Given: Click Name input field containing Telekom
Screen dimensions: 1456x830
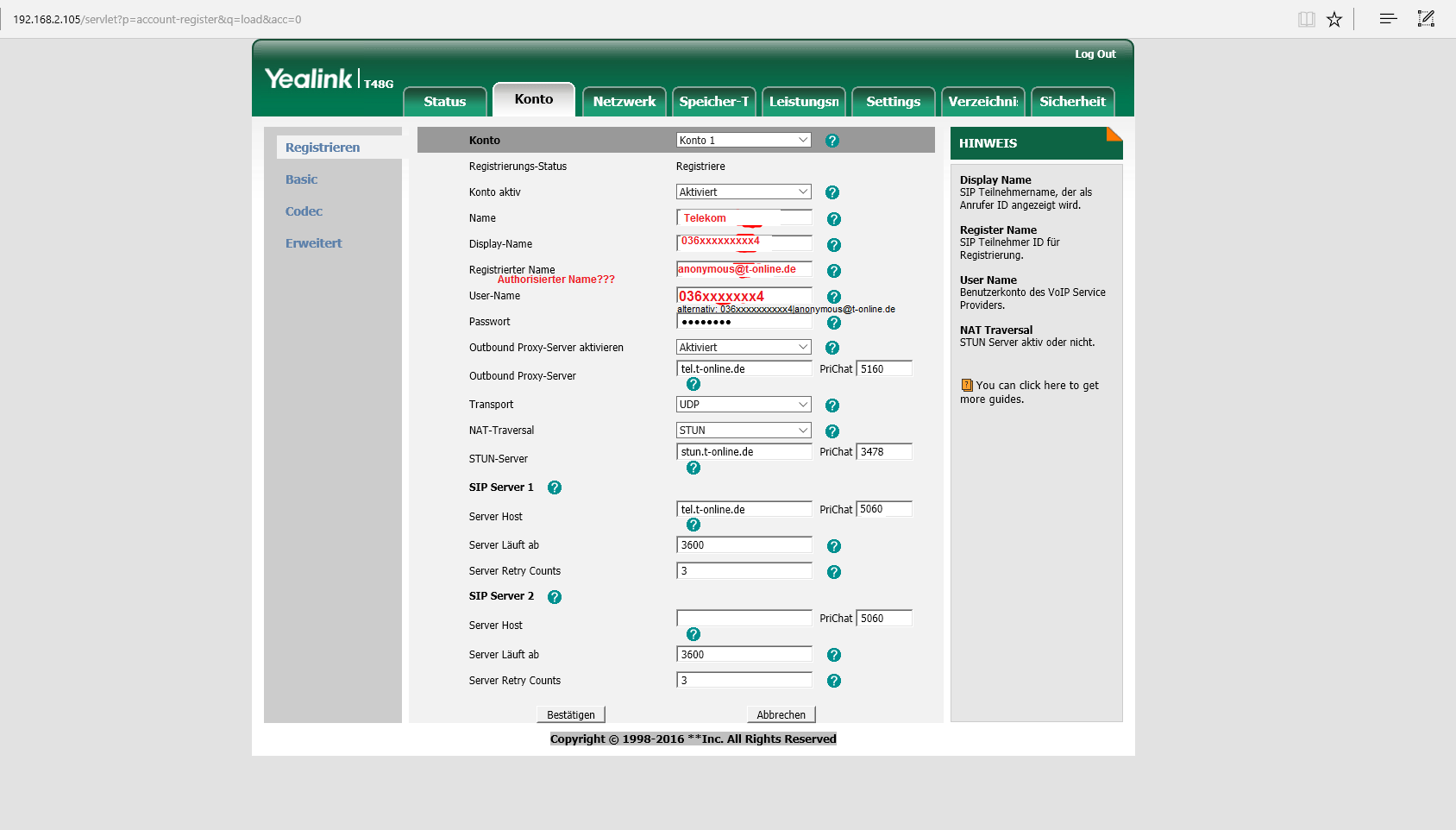Looking at the screenshot, I should [744, 217].
